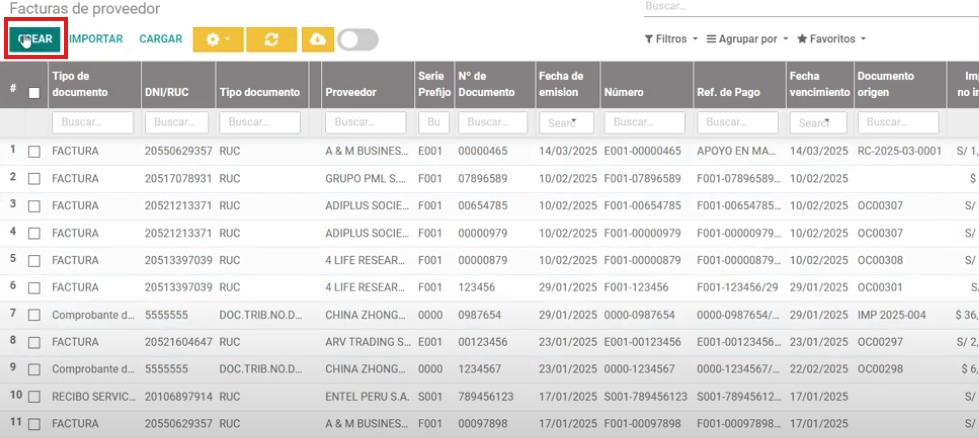Tick the checkbox for row 7
This screenshot has height=438, width=979.
coord(34,315)
